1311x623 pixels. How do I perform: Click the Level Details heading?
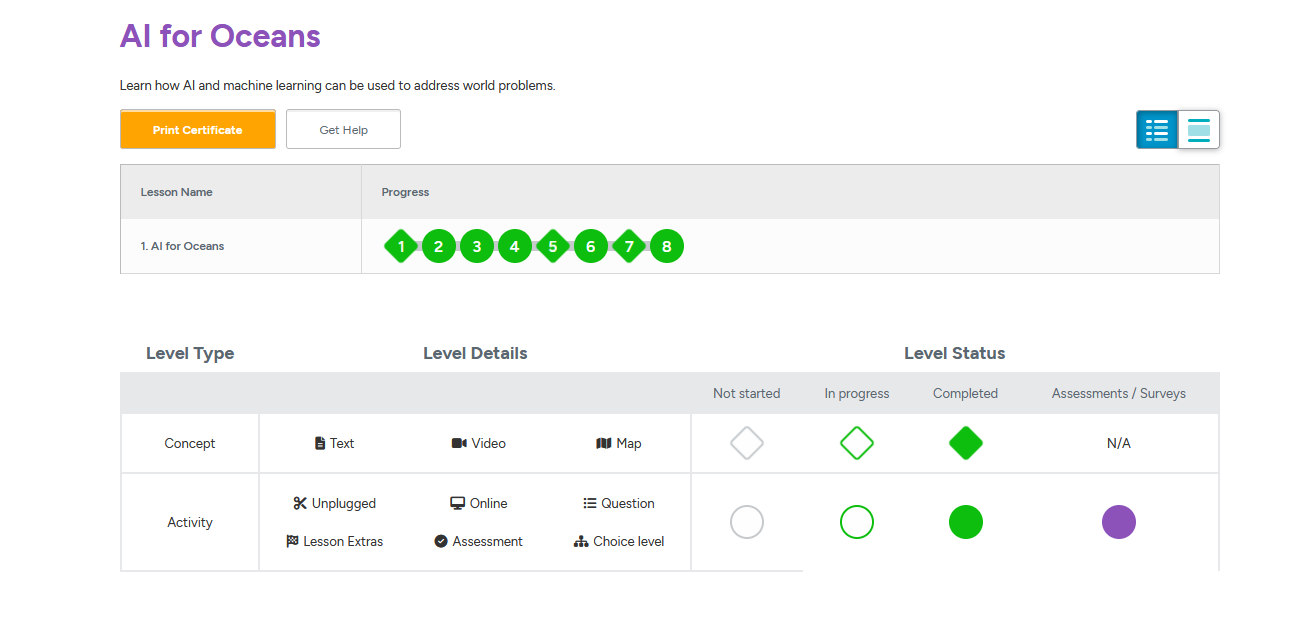click(475, 353)
